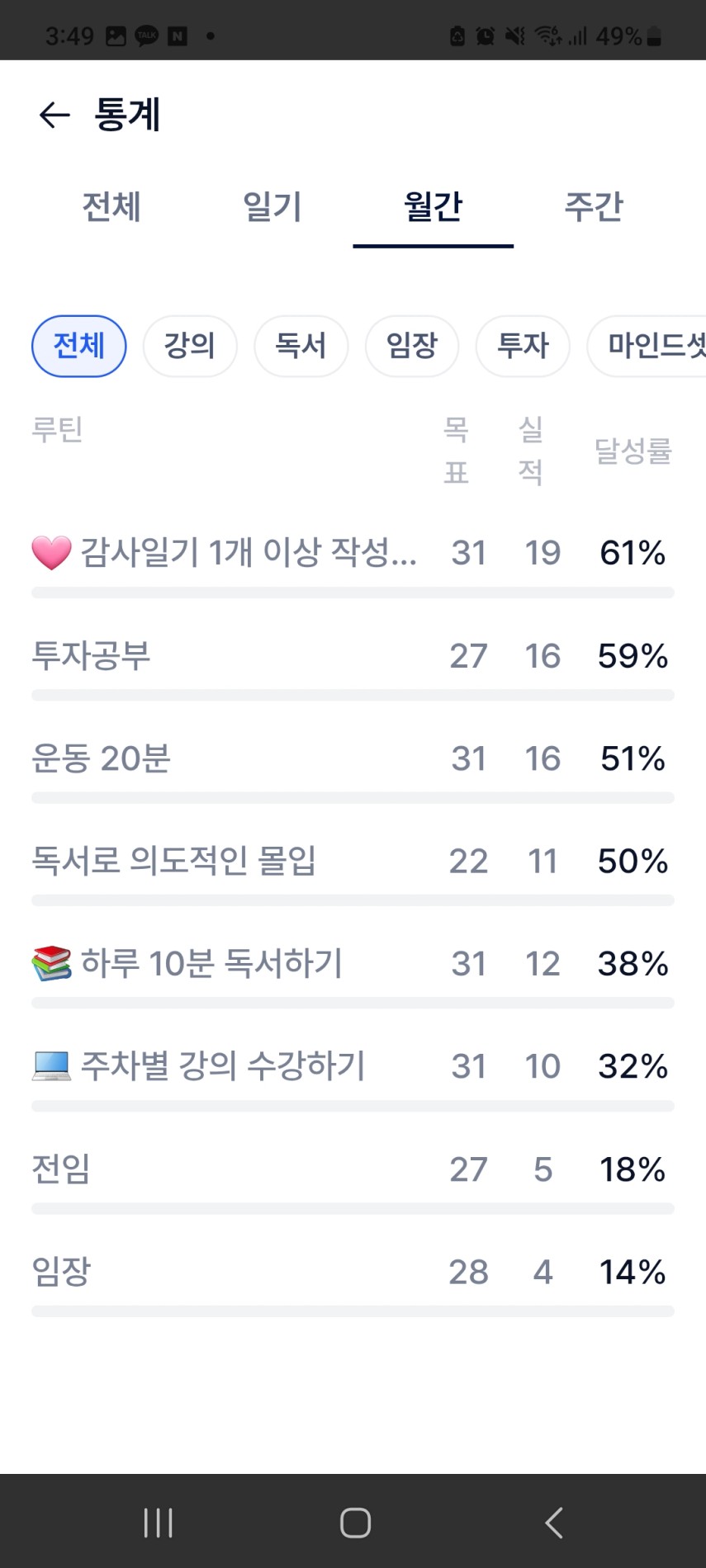This screenshot has width=706, height=1568.
Task: Tap the laptop icon beside 주차별 강의 수강하기
Action: pos(51,1065)
